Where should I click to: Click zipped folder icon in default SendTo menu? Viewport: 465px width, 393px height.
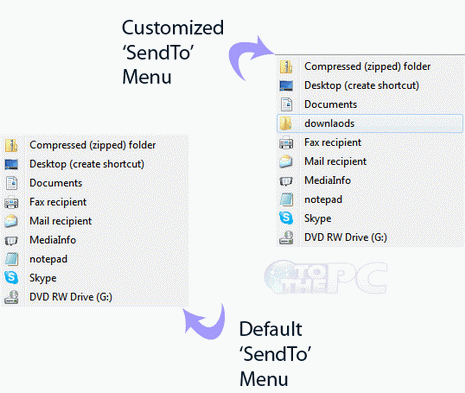tap(11, 145)
